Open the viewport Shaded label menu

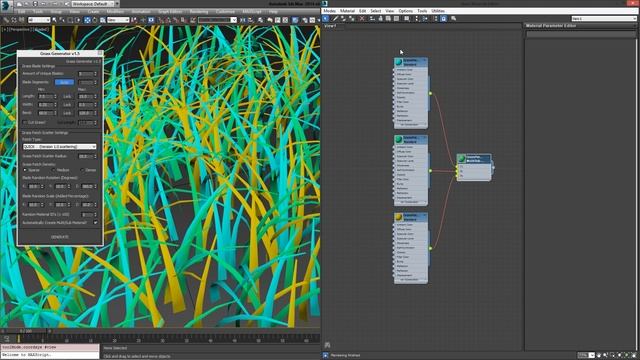pyautogui.click(x=41, y=29)
